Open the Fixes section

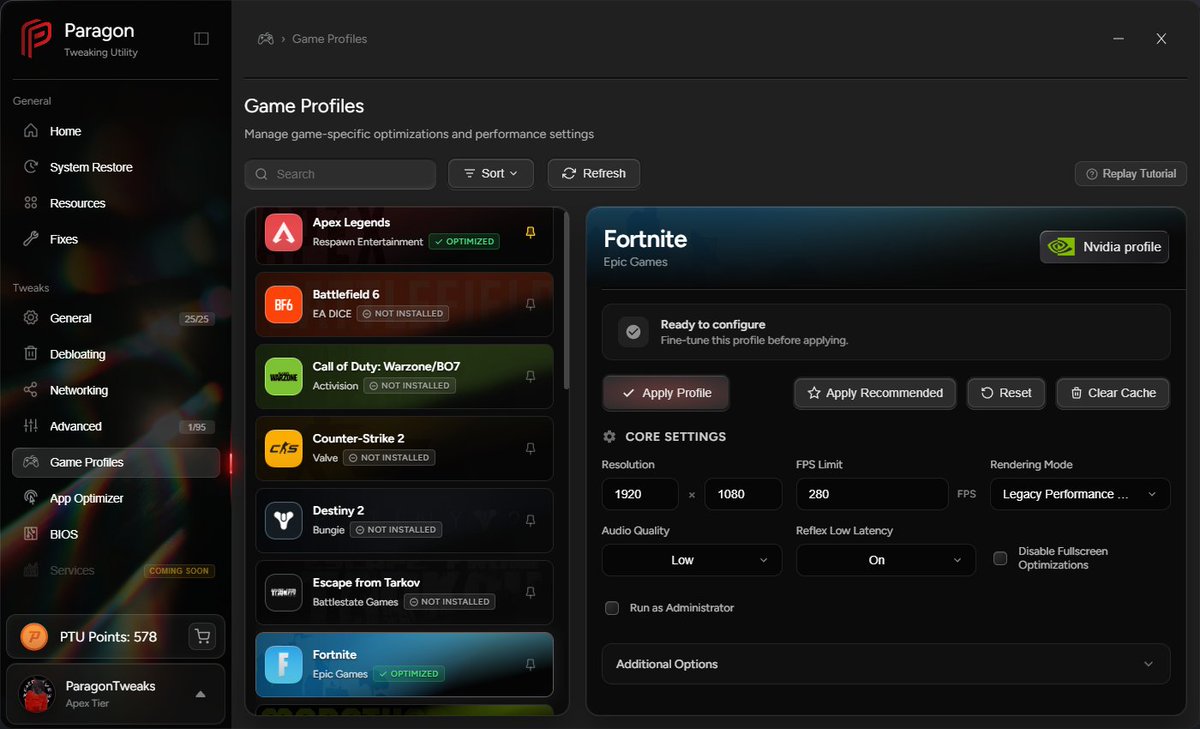116,239
